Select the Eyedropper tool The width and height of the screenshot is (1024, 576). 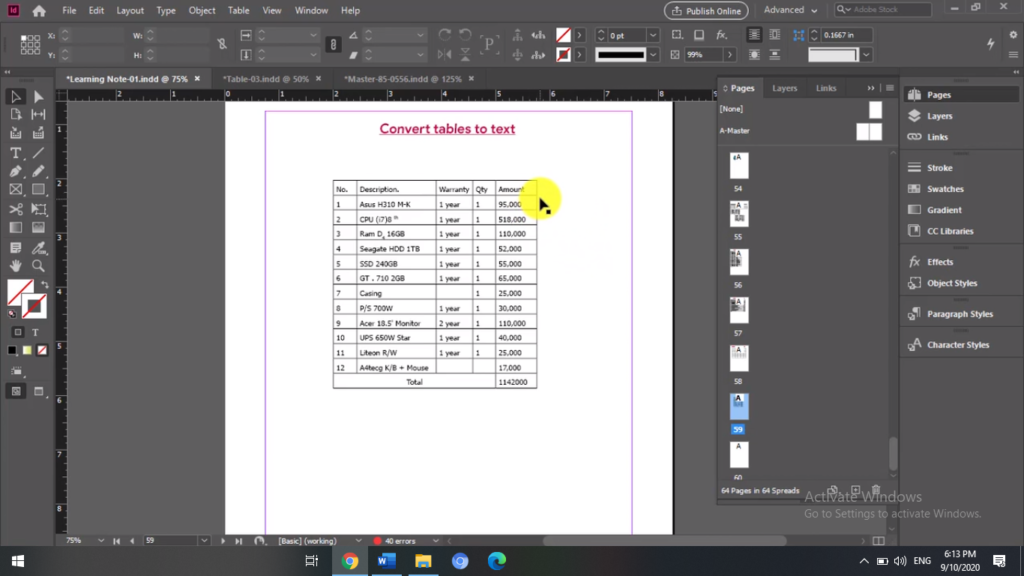(39, 248)
